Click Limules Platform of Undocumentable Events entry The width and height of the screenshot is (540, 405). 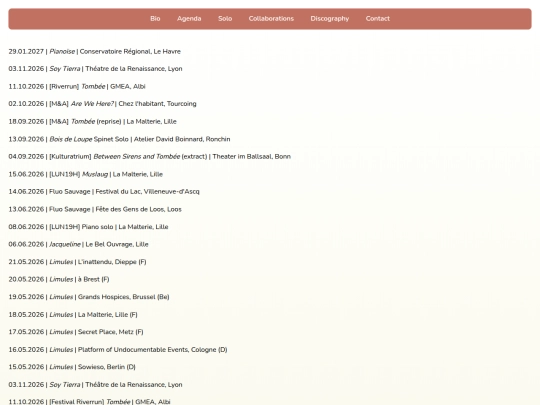pyautogui.click(x=118, y=350)
